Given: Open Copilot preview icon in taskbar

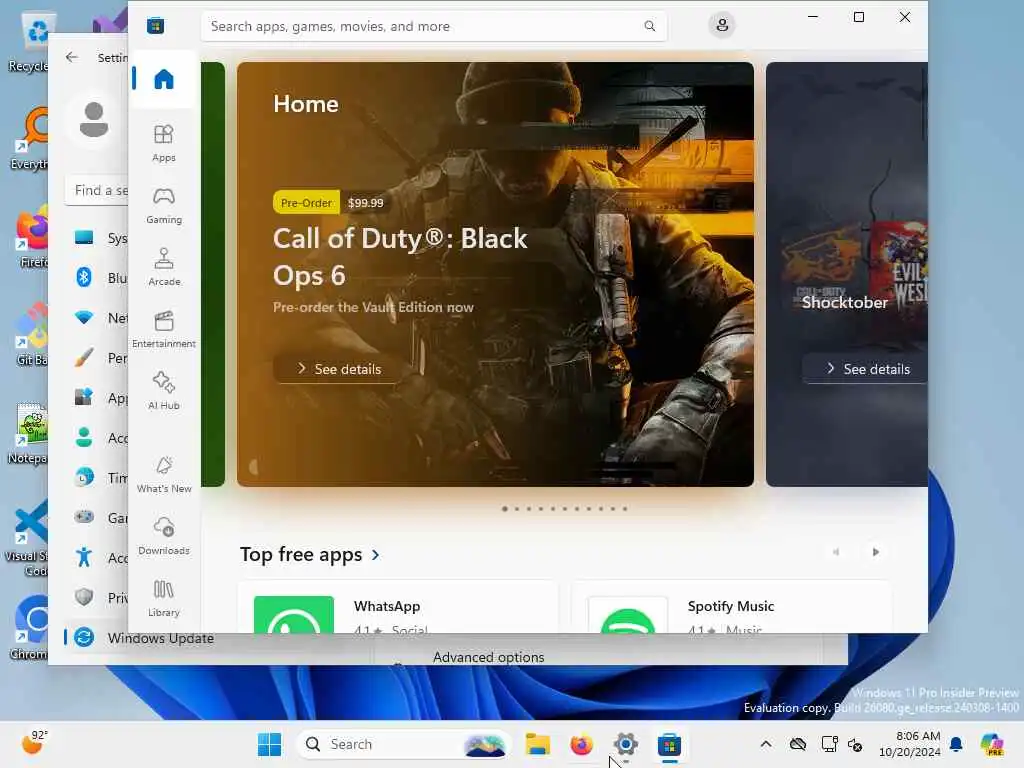Looking at the screenshot, I should [x=992, y=744].
